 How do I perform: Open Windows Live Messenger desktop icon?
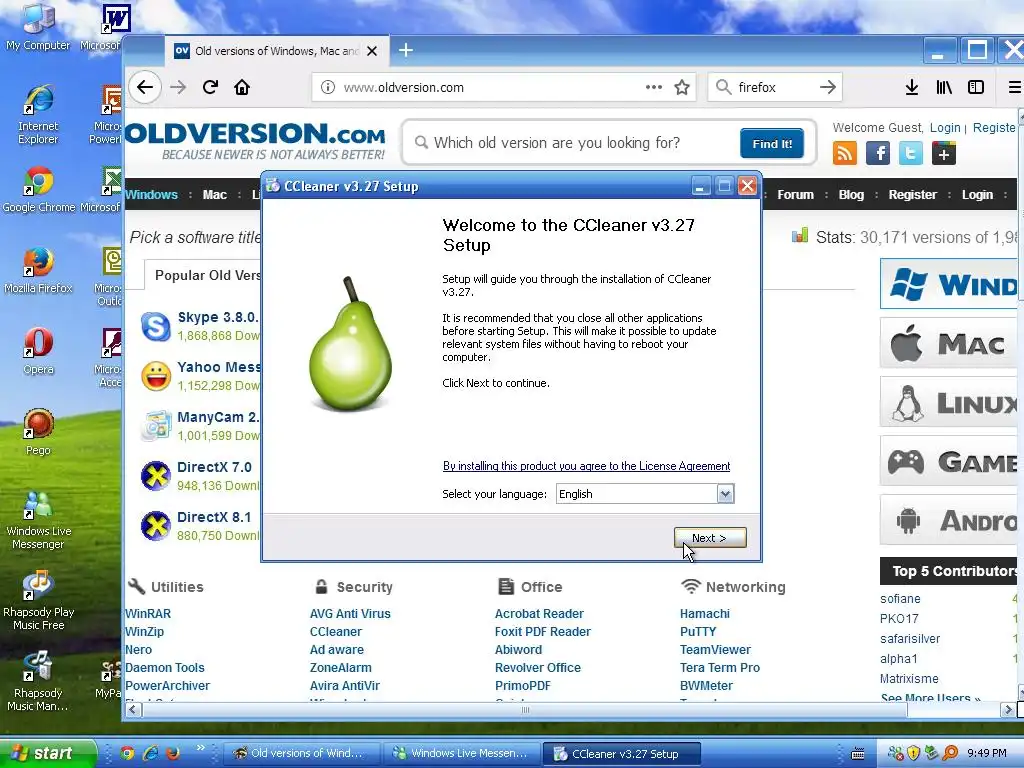click(x=38, y=521)
